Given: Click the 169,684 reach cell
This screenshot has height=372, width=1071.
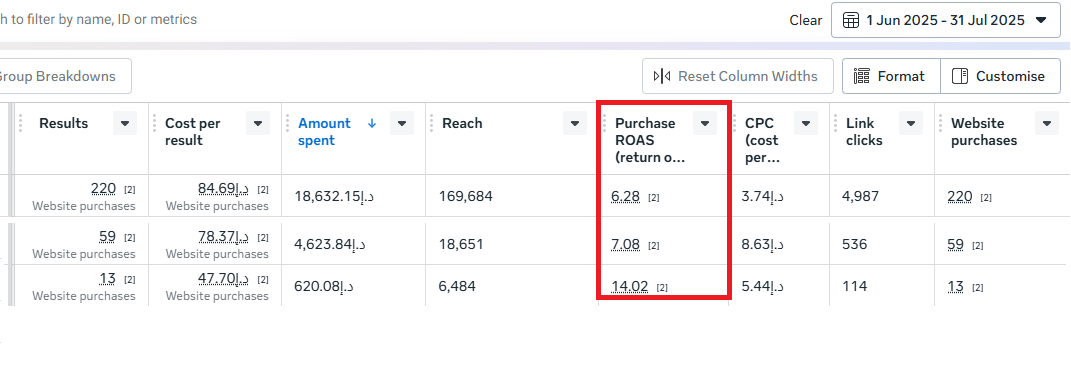Looking at the screenshot, I should click(x=466, y=197).
